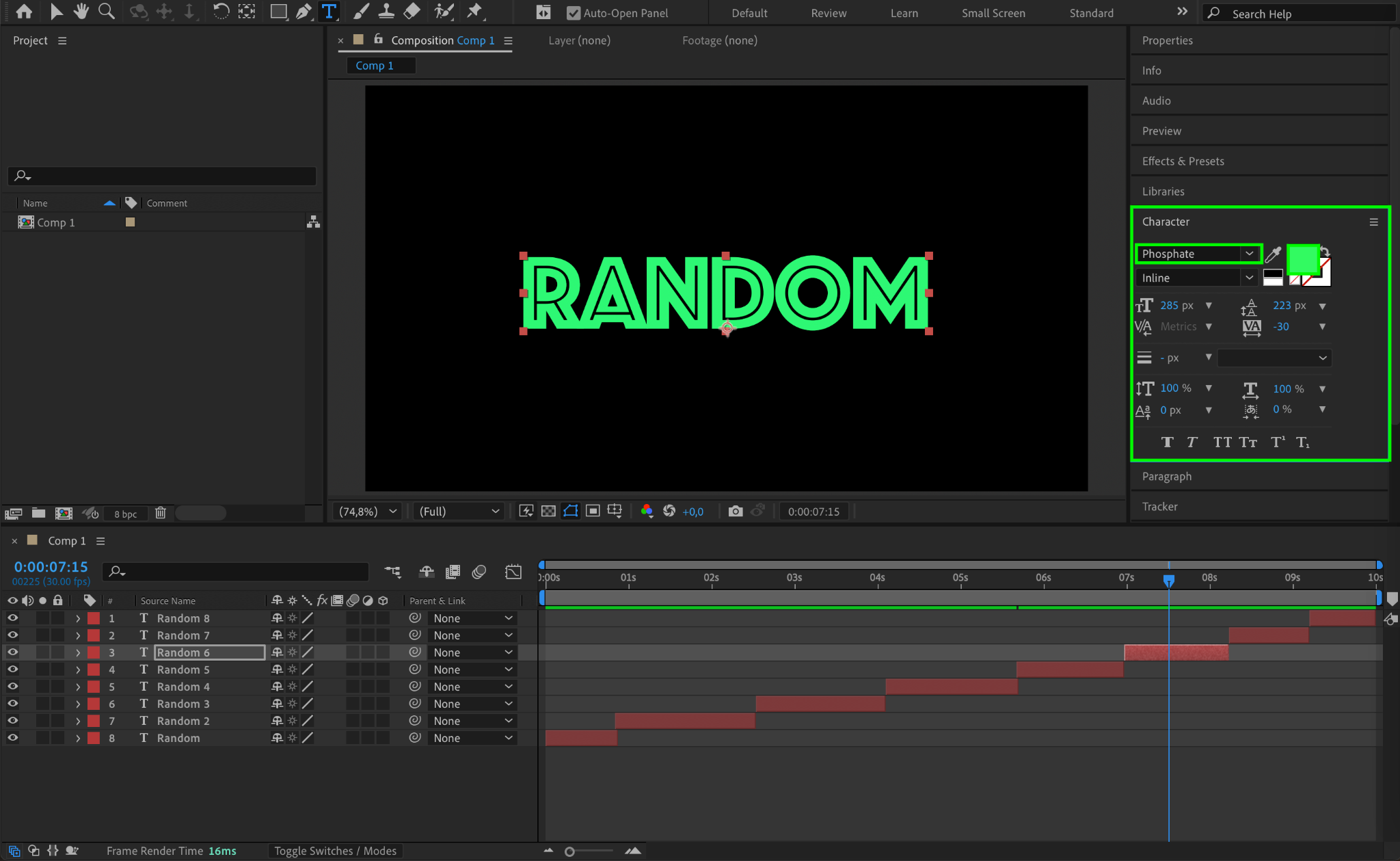
Task: Toggle visibility of Random 3 layer
Action: [x=12, y=704]
